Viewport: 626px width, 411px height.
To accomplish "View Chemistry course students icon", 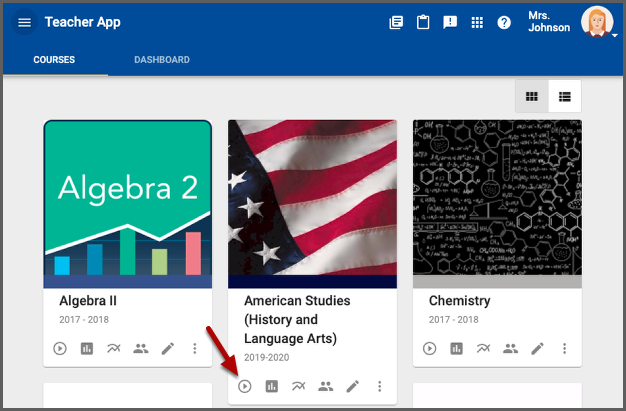I will tap(511, 349).
